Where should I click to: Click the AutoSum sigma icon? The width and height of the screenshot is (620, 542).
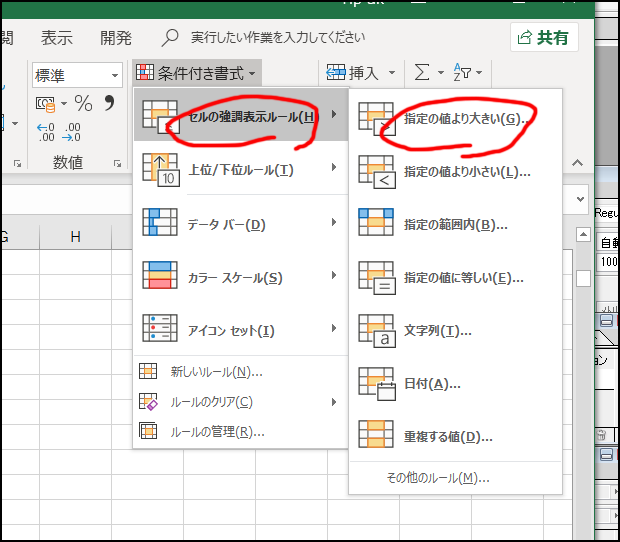pyautogui.click(x=422, y=73)
